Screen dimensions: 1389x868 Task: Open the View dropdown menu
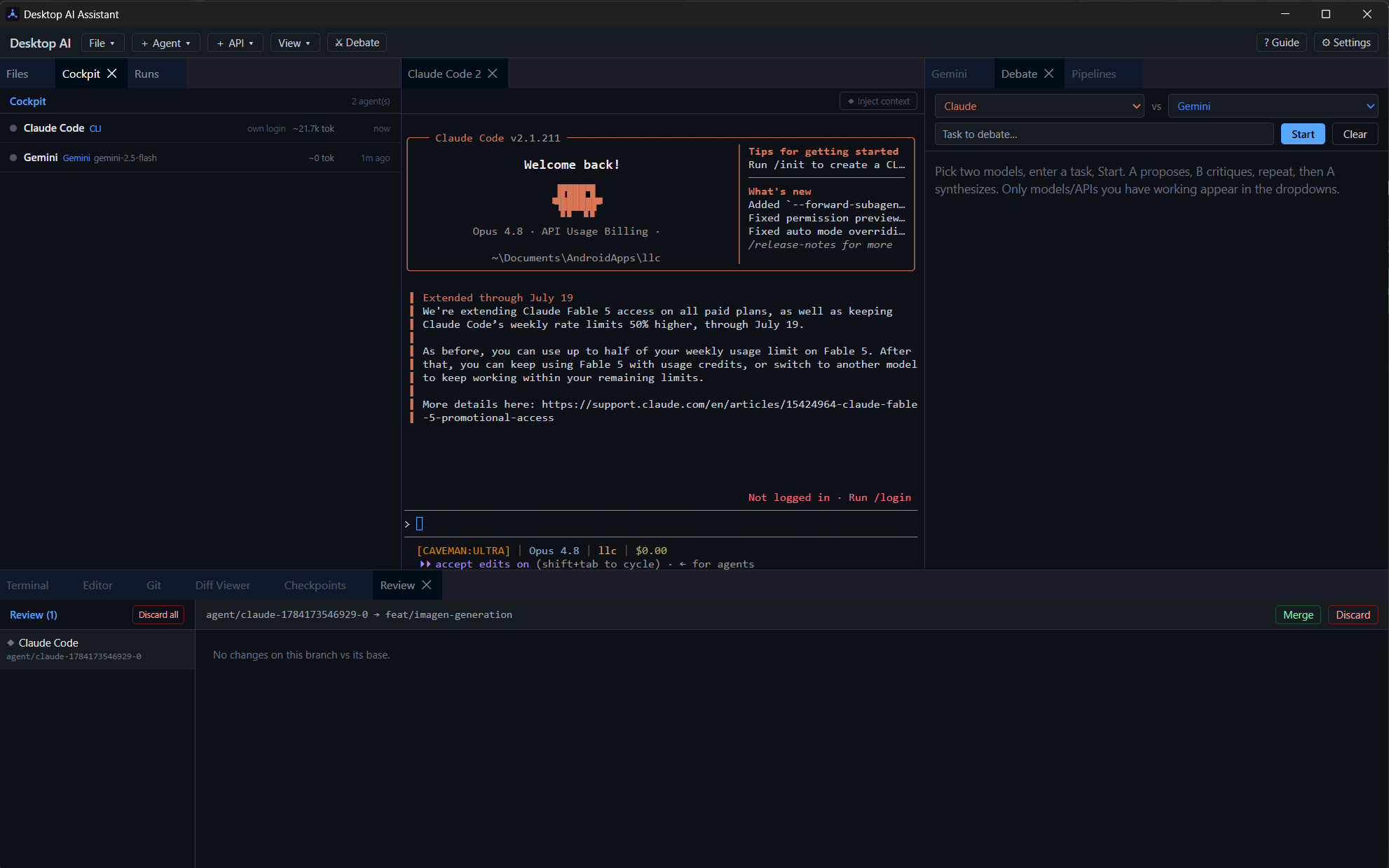(294, 43)
